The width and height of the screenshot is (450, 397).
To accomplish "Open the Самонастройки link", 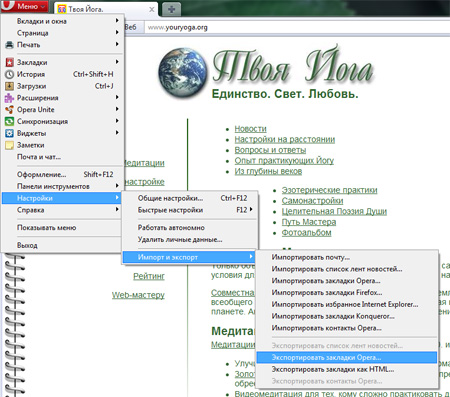I will pyautogui.click(x=312, y=201).
